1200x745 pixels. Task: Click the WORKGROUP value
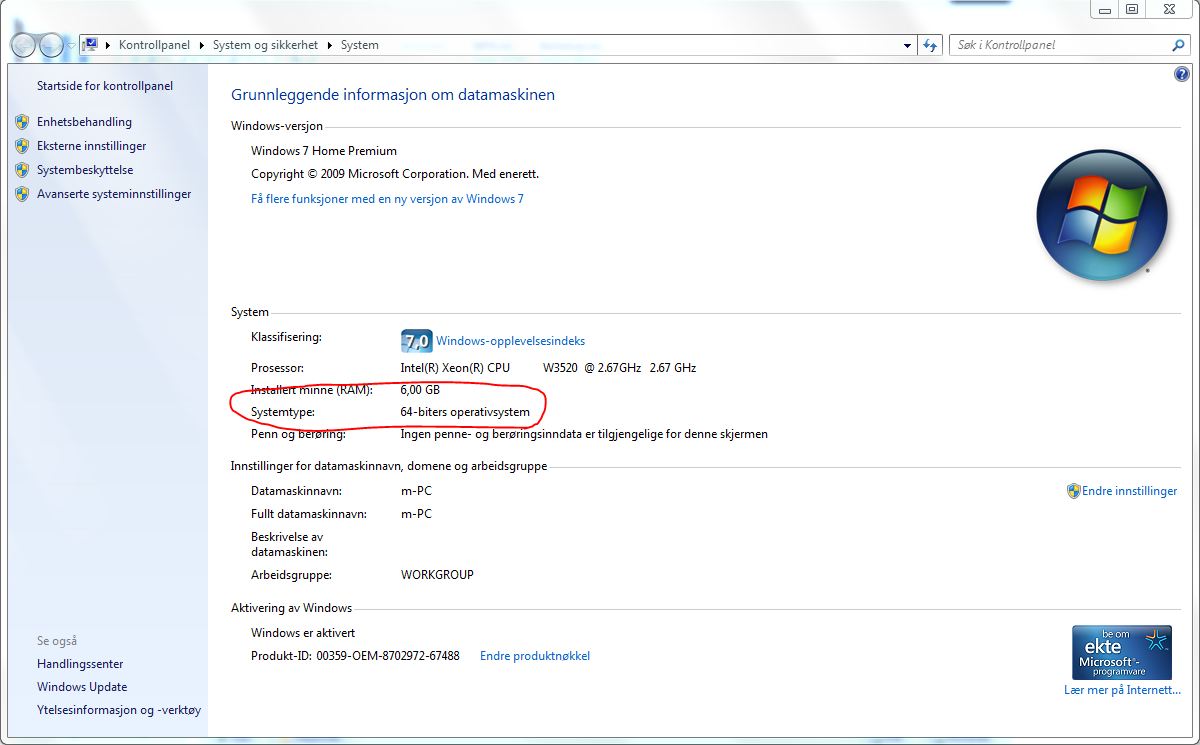[x=437, y=575]
